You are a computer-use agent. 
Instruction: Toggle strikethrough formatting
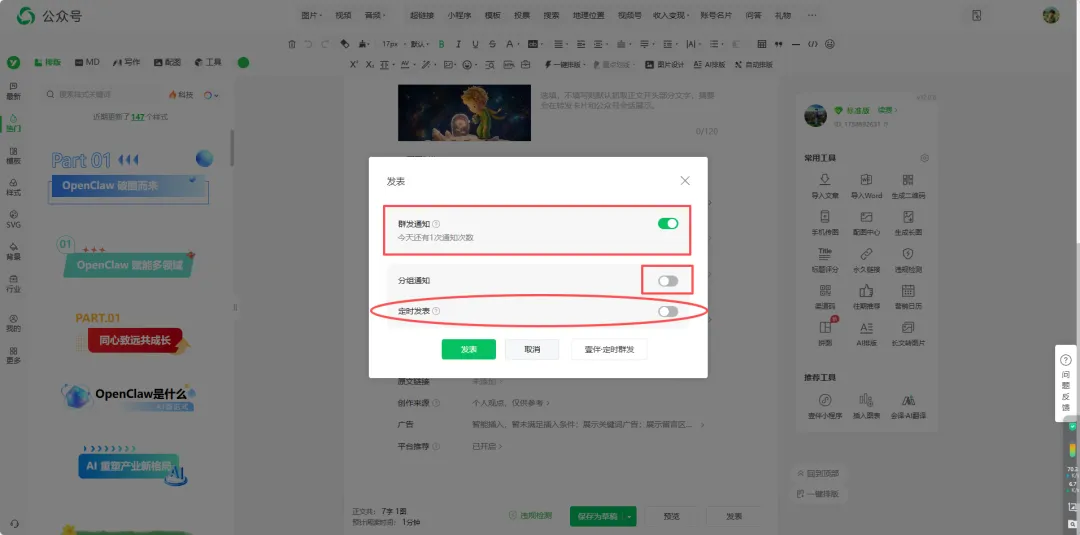pyautogui.click(x=492, y=44)
